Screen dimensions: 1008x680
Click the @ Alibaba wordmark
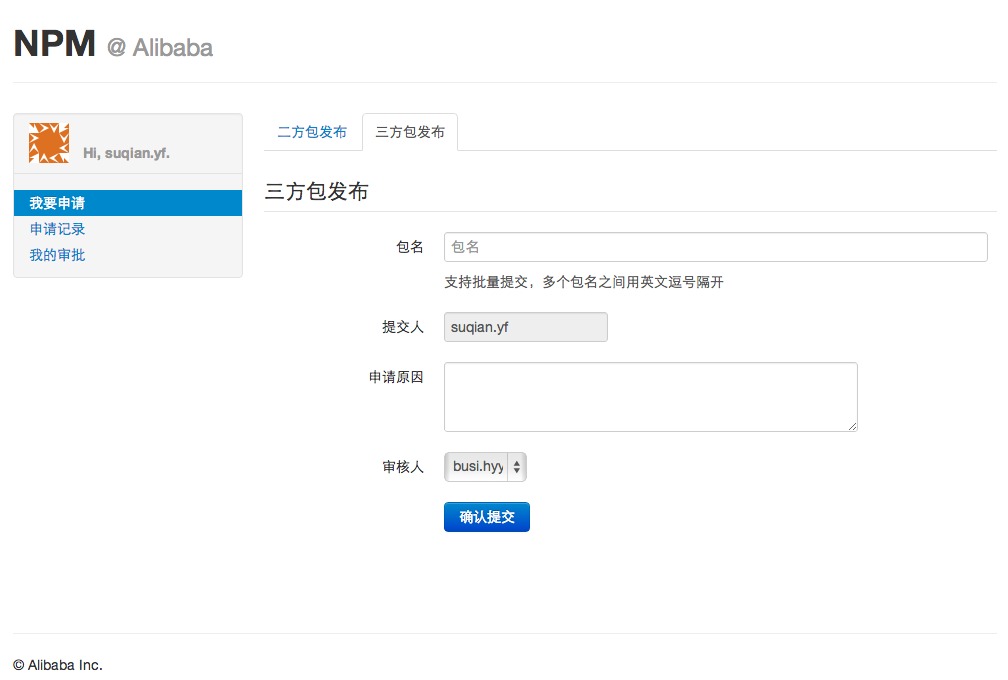click(158, 47)
